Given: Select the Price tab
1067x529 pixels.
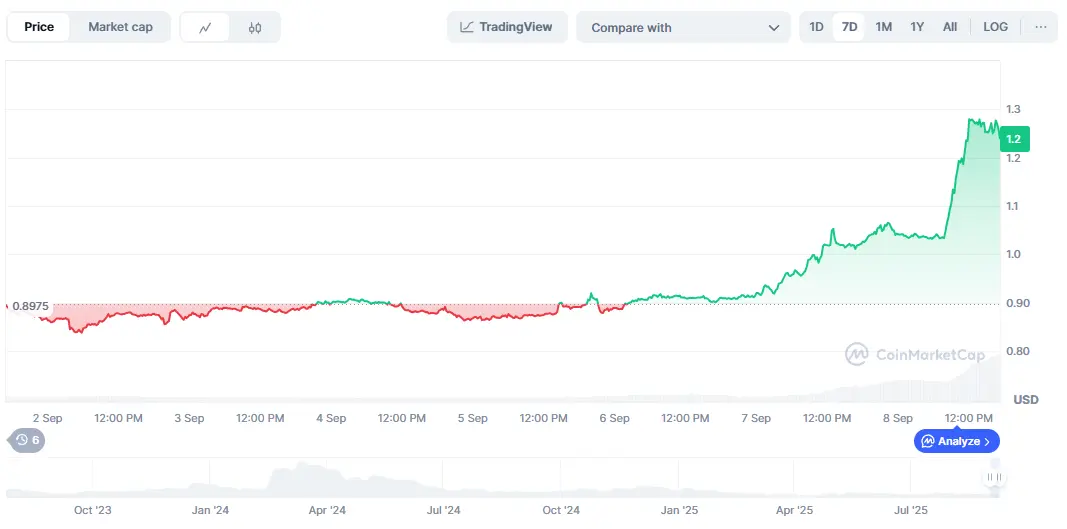Looking at the screenshot, I should point(39,27).
